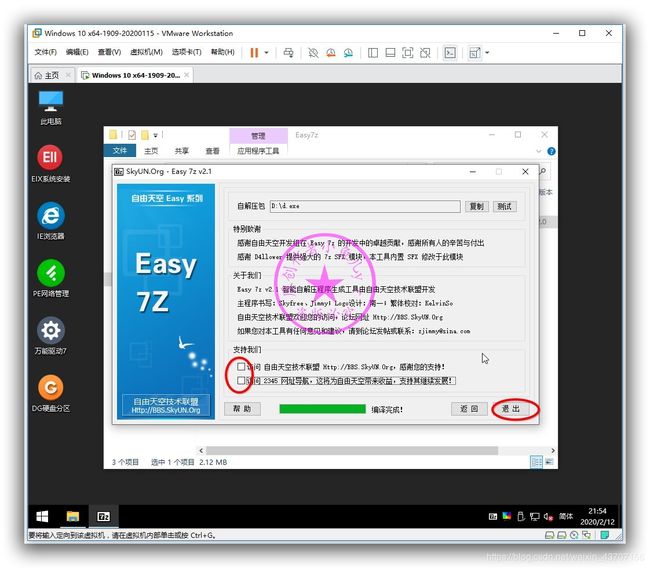Click the console view toolbar icon
650x568 pixels.
click(450, 53)
